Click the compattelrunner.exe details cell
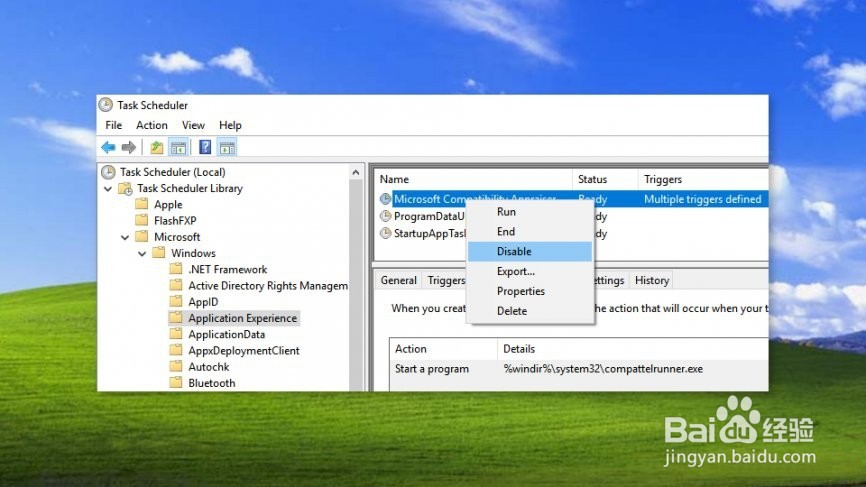The height and width of the screenshot is (487, 866). point(603,369)
